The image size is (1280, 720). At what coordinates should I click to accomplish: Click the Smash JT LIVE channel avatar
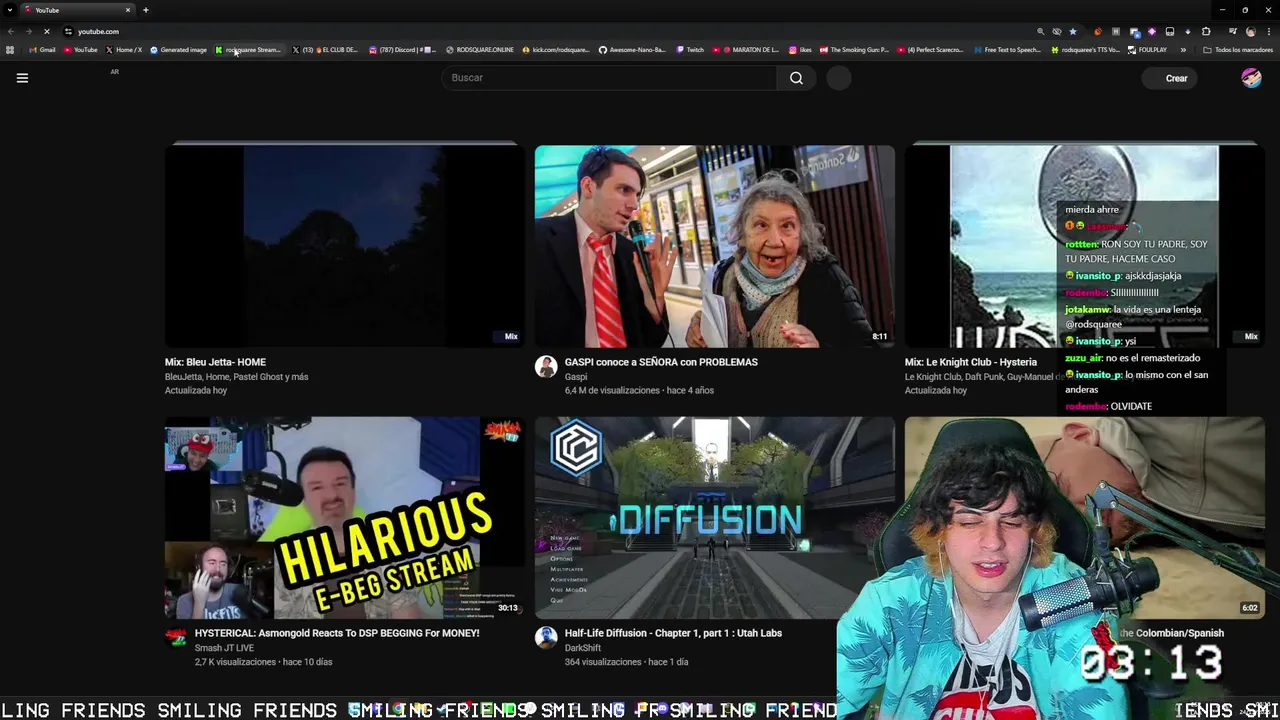tap(176, 638)
